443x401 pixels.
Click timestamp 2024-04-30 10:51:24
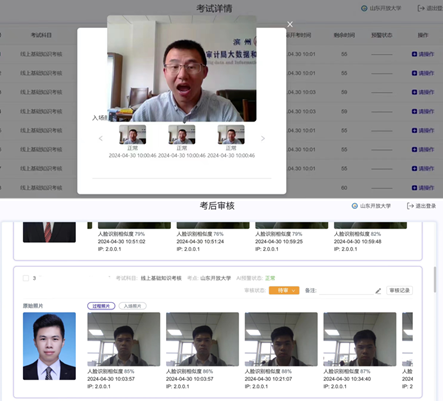click(x=200, y=241)
